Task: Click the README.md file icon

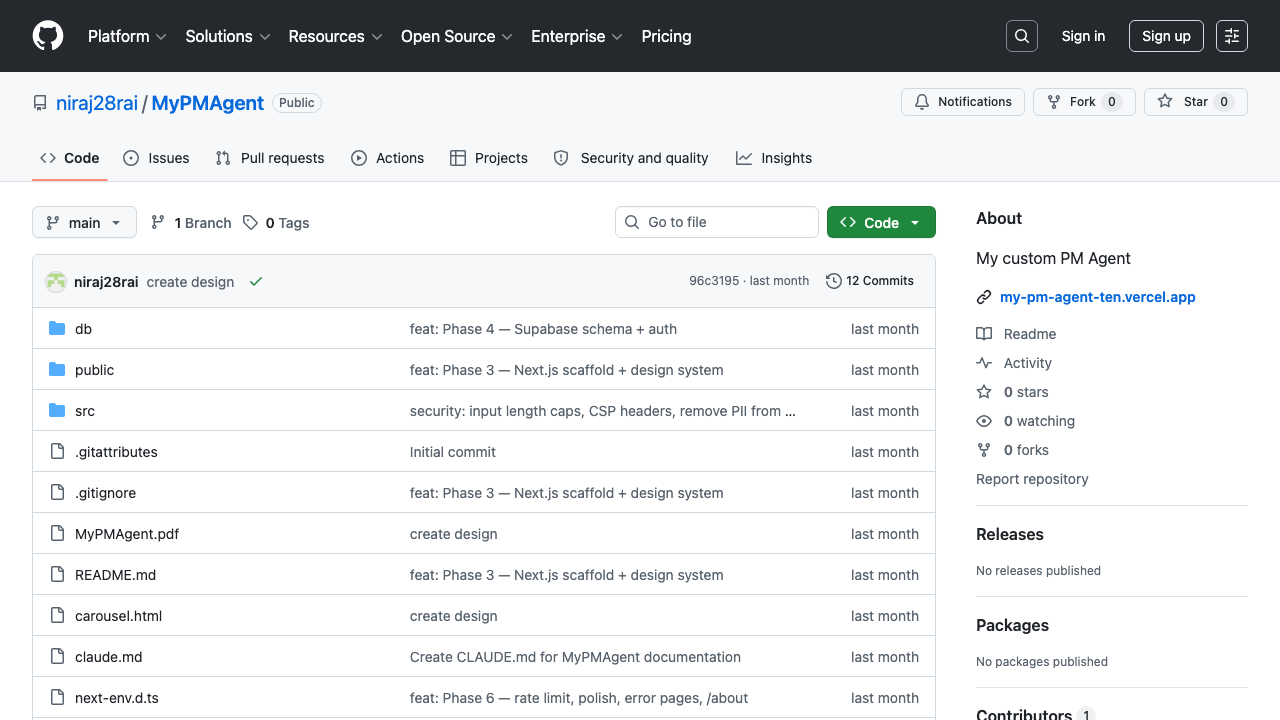Action: [x=57, y=575]
